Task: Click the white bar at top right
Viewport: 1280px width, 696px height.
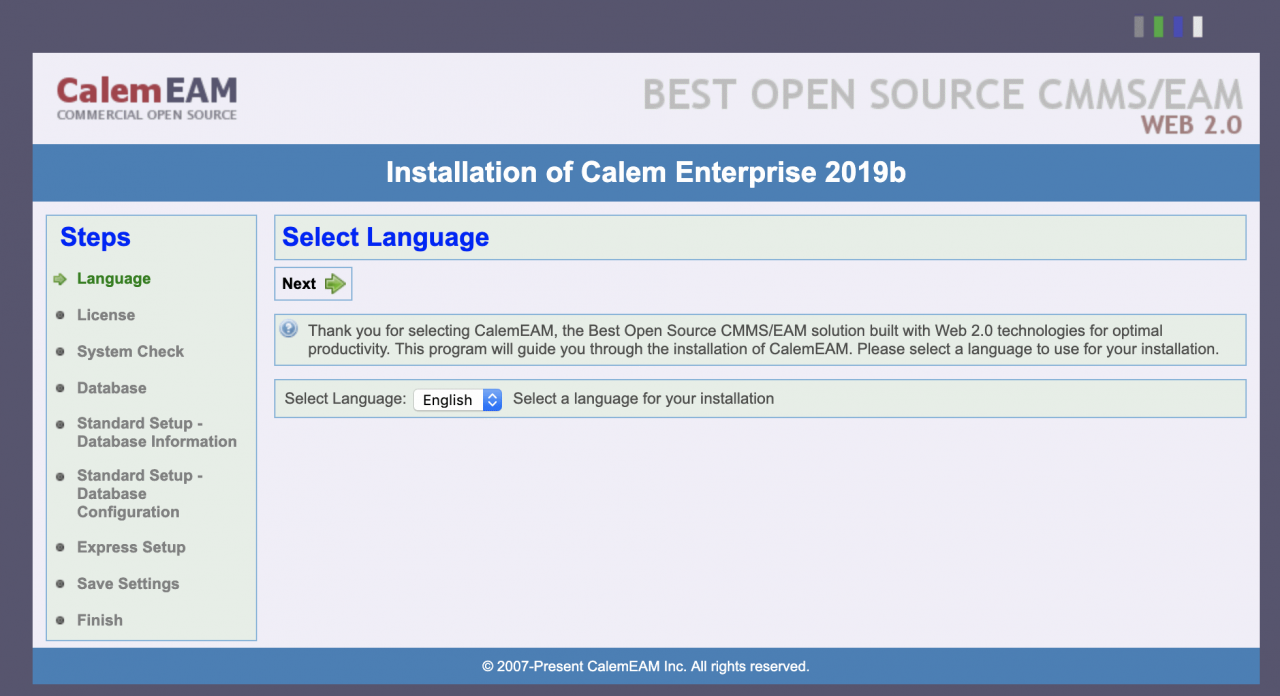Action: (x=1198, y=27)
